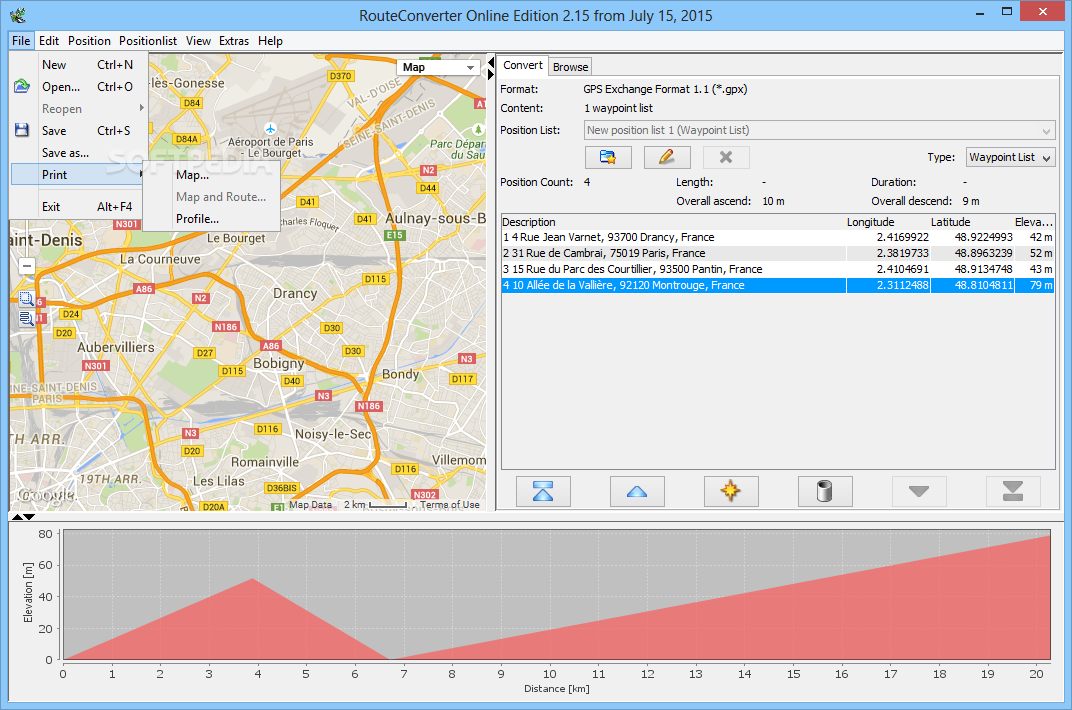Open the Extras menu
The width and height of the screenshot is (1072, 710).
coord(234,41)
